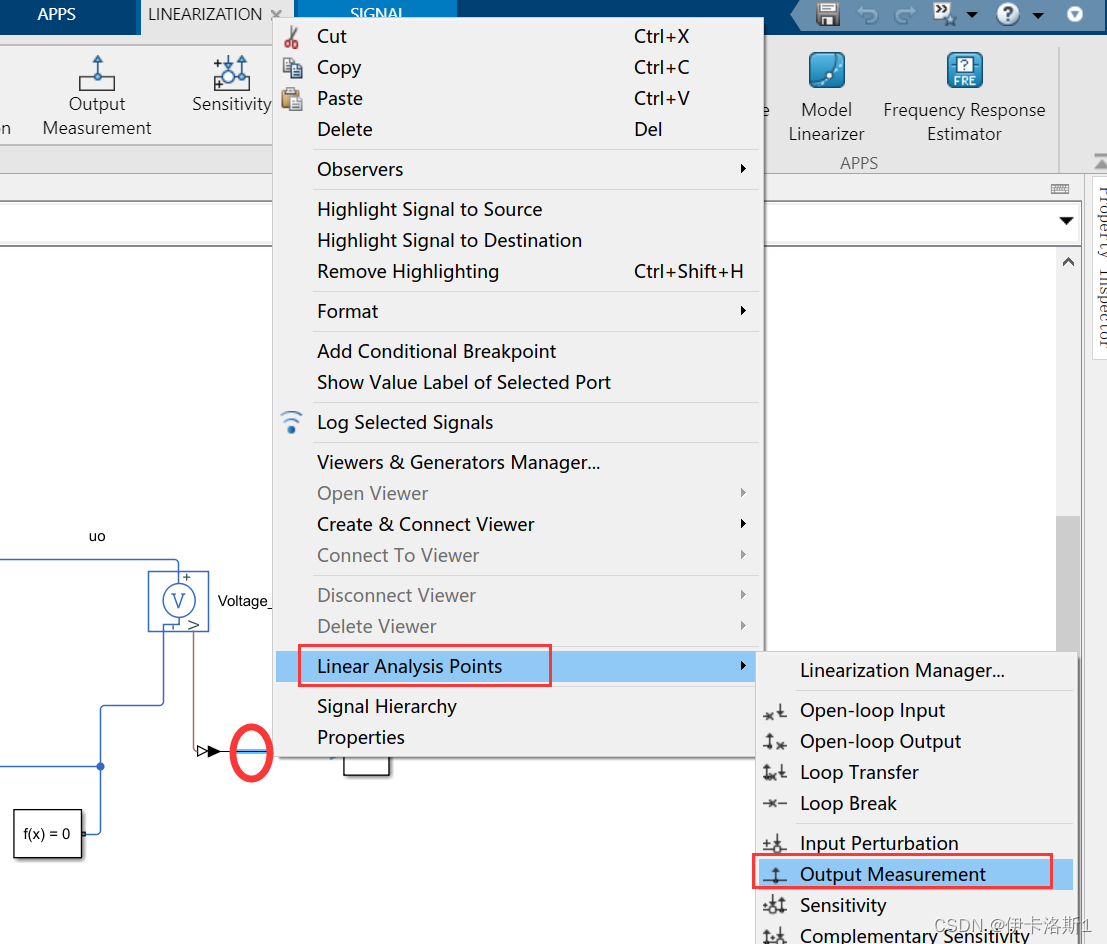Open Linearization Manager from submenu
This screenshot has height=944, width=1107.
(x=916, y=671)
